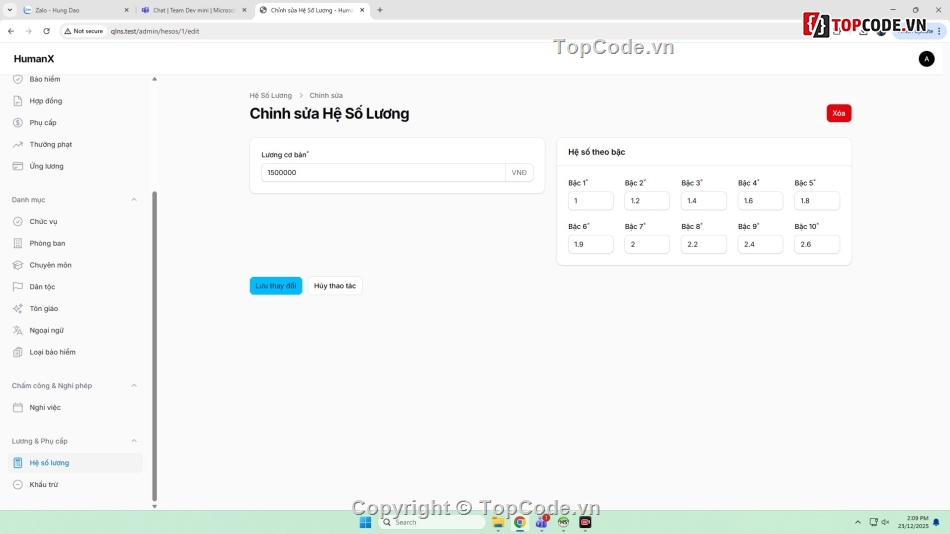Click the Chức vụ check-circle icon
Image resolution: width=950 pixels, height=534 pixels.
point(18,222)
